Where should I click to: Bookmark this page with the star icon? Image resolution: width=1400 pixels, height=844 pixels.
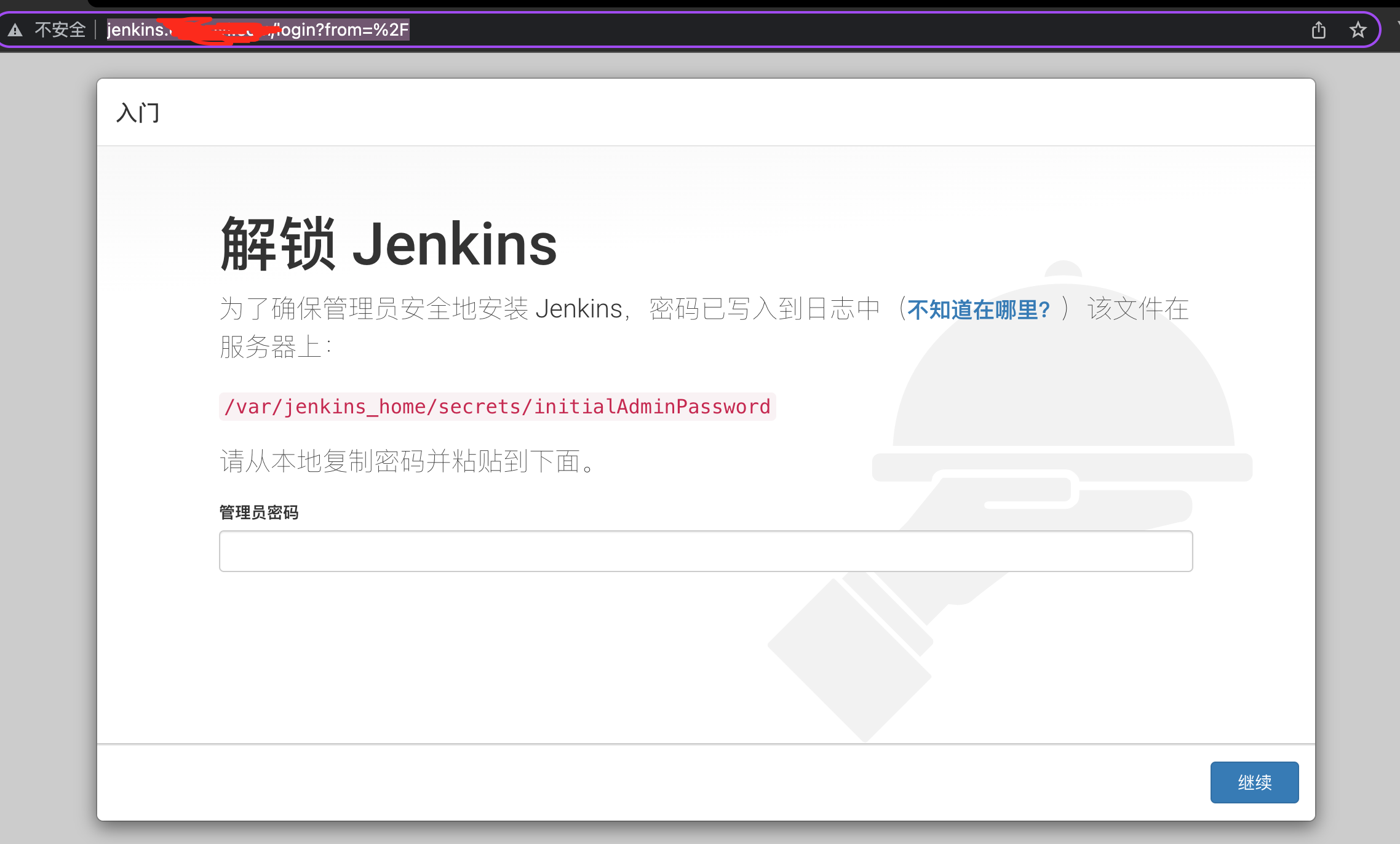[x=1358, y=30]
